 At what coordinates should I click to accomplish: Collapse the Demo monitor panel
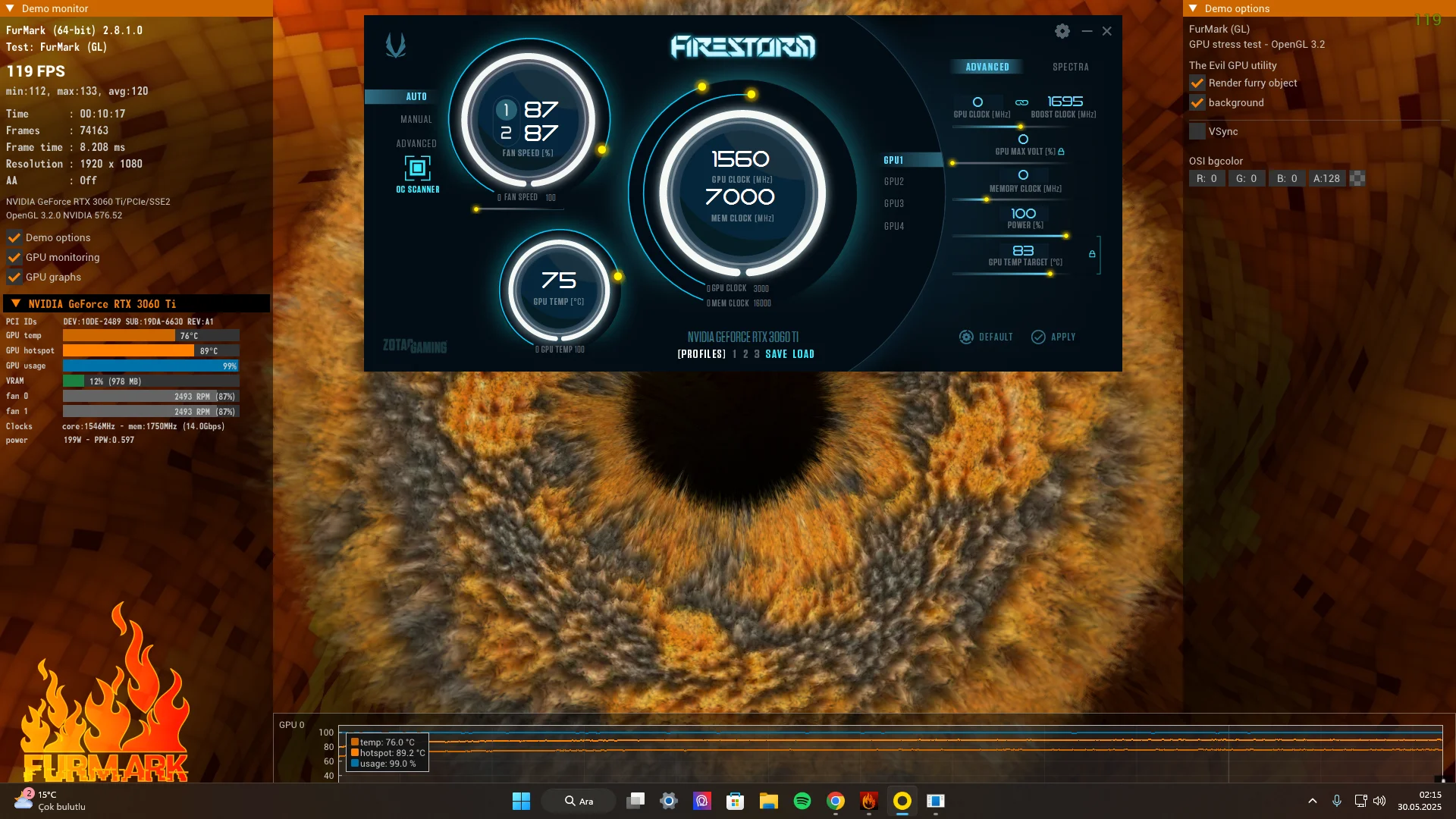[10, 8]
